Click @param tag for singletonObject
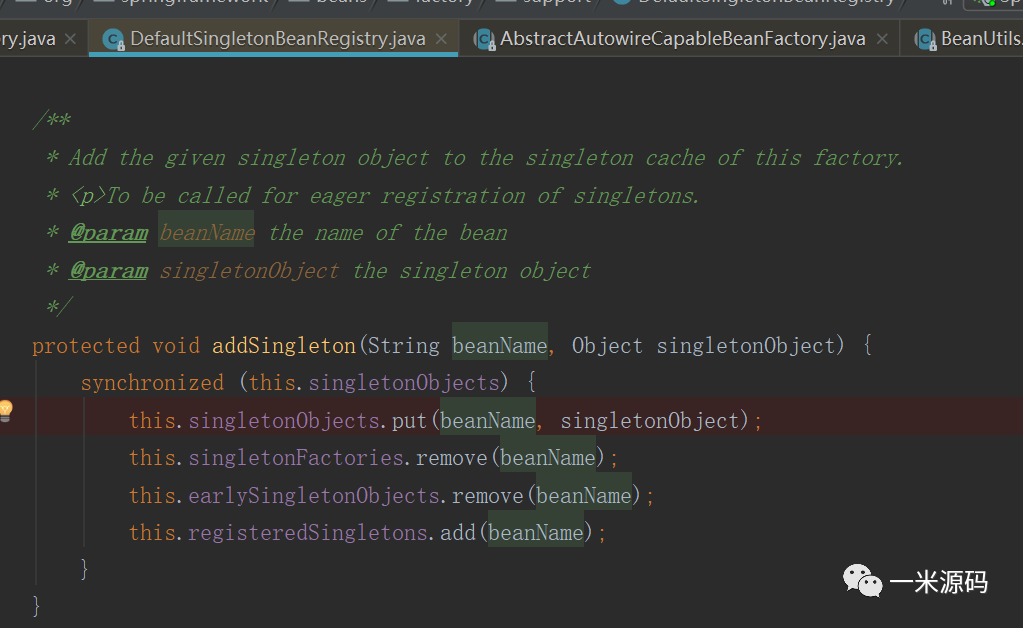The width and height of the screenshot is (1023, 628). pyautogui.click(x=108, y=271)
